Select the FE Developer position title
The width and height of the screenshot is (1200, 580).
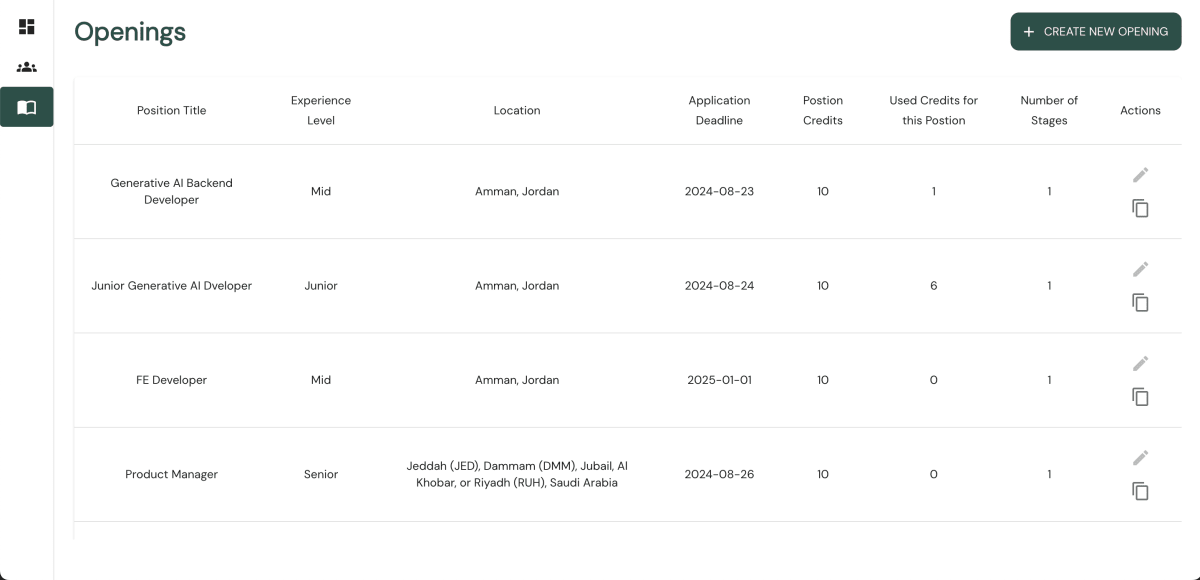(171, 380)
